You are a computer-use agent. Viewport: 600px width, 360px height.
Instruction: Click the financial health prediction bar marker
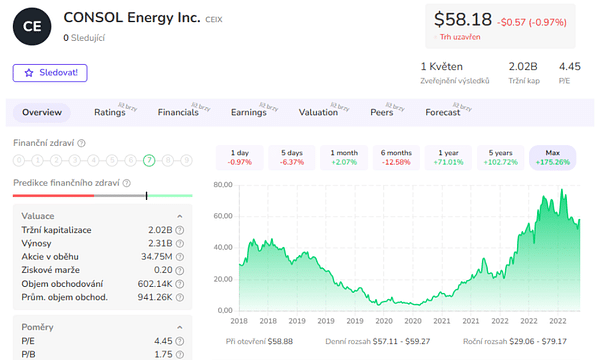coord(147,196)
